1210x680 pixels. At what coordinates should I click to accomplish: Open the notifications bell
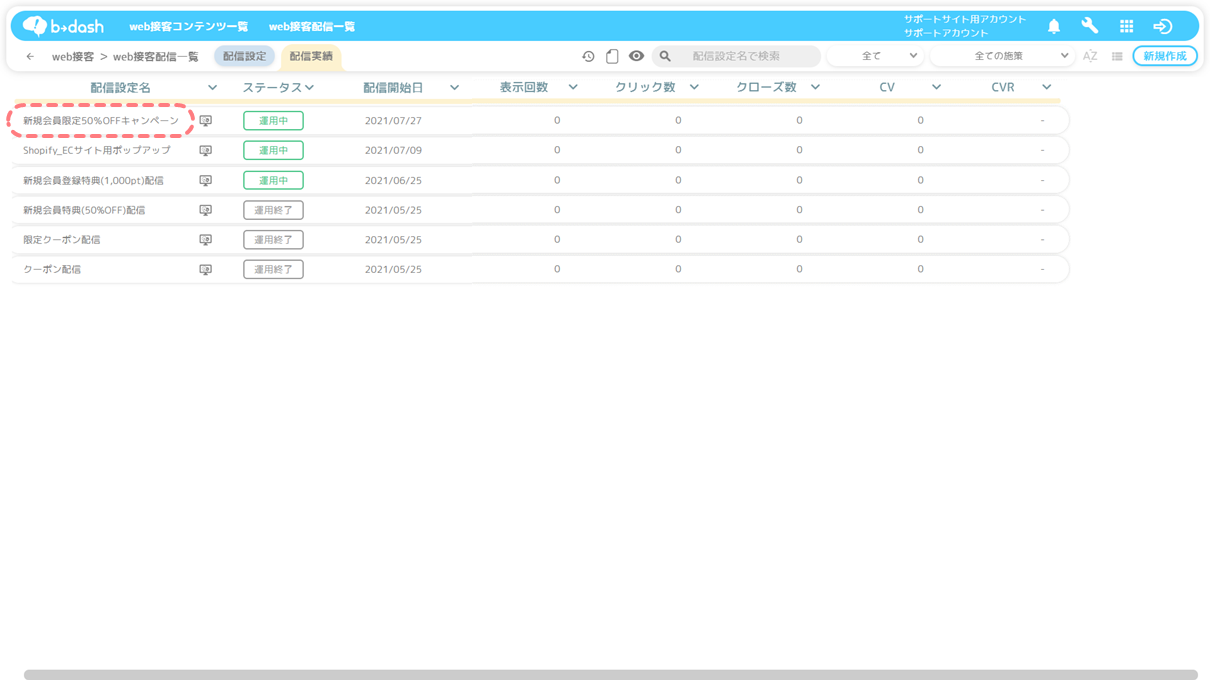1054,26
